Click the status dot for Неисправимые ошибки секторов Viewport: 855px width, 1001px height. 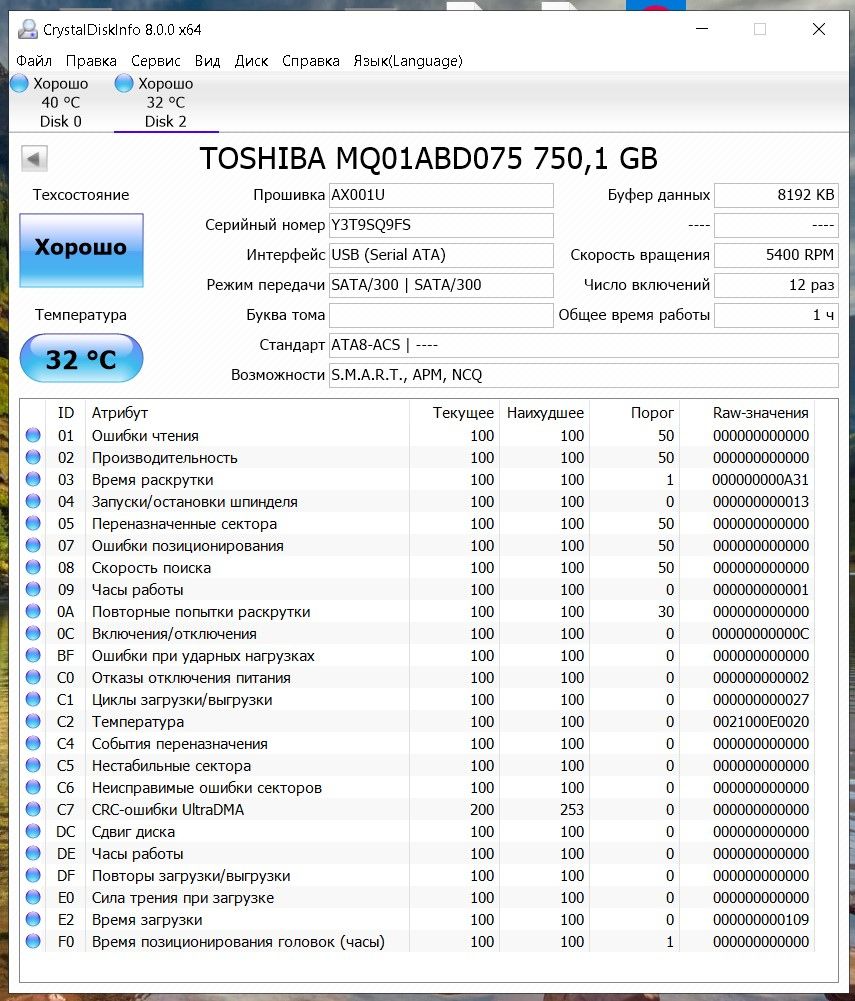(33, 788)
